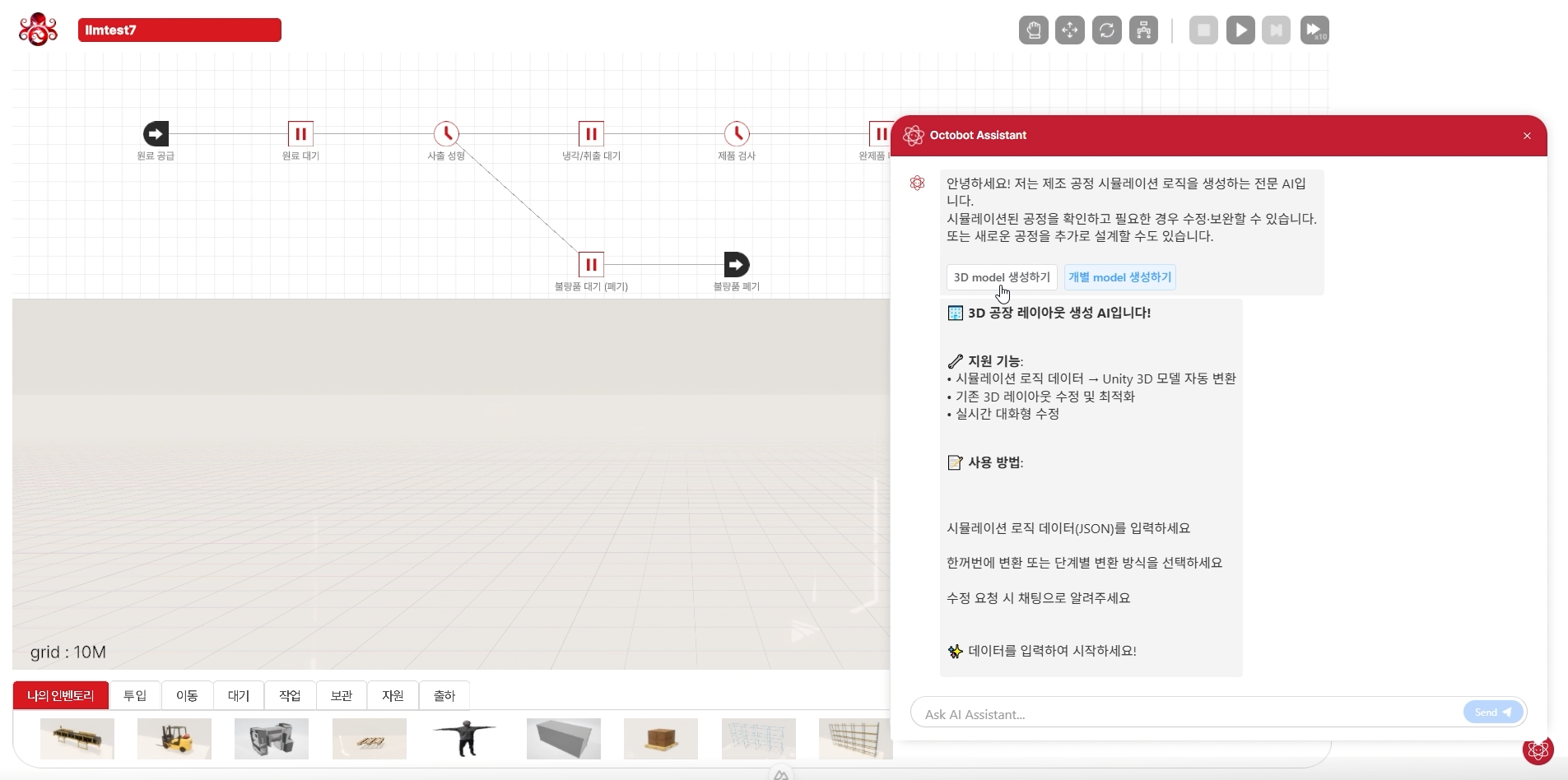Switch to the 보관 tab
1568x780 pixels.
[x=342, y=695]
